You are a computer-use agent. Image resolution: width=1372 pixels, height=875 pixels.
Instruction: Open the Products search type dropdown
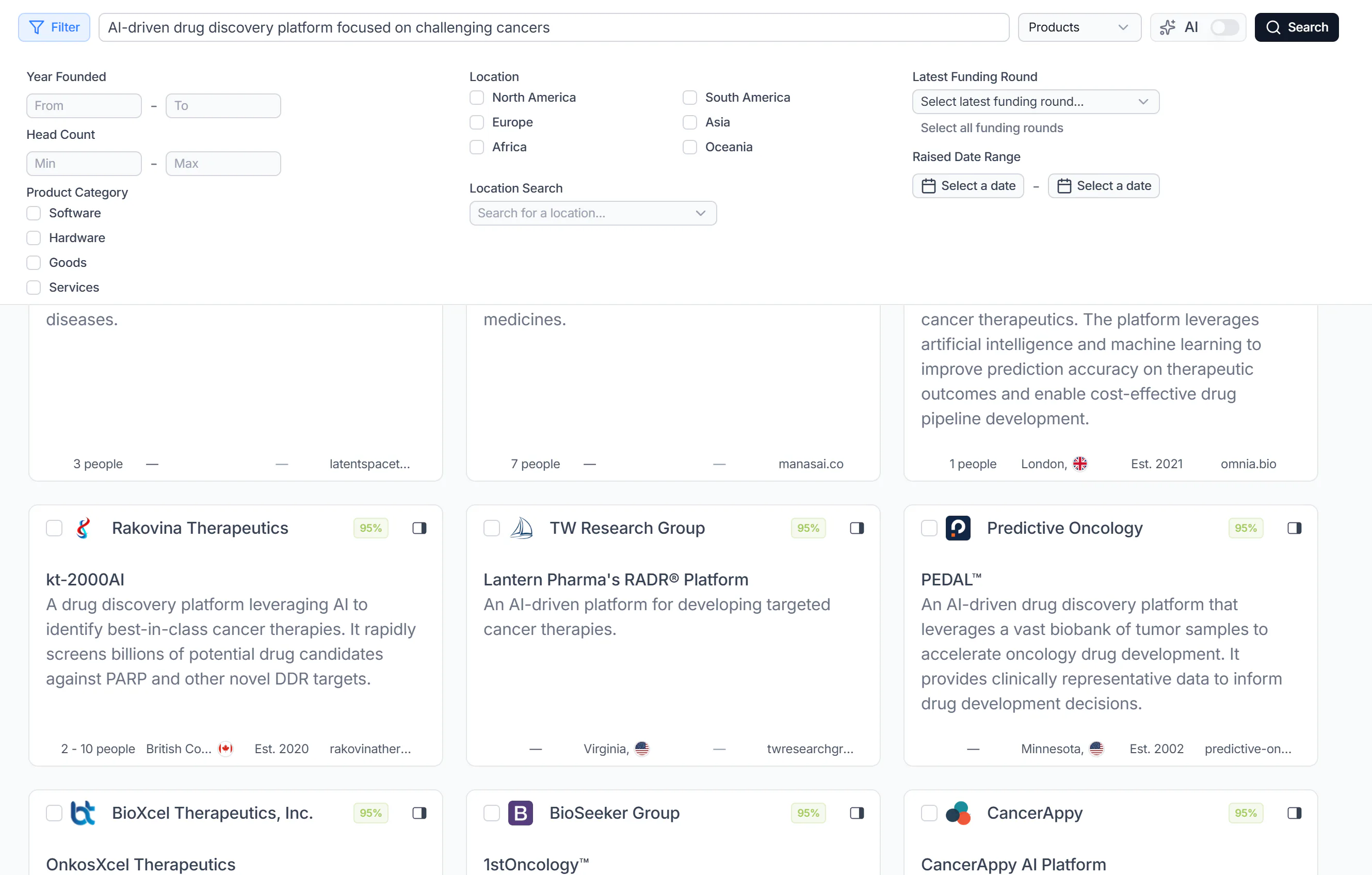point(1079,27)
